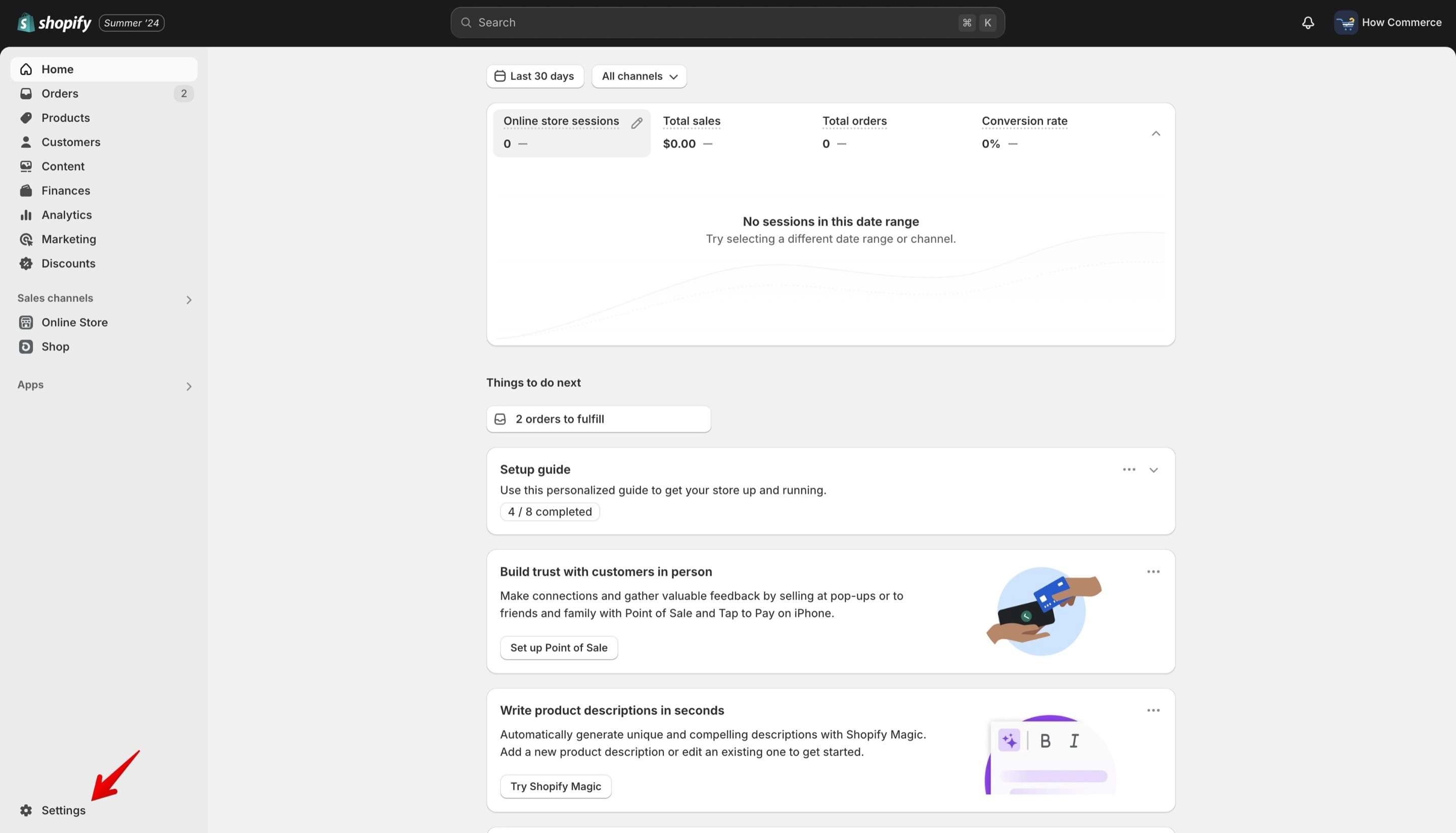Image resolution: width=1456 pixels, height=833 pixels.
Task: Click 2 orders to fulfill button
Action: tap(598, 419)
